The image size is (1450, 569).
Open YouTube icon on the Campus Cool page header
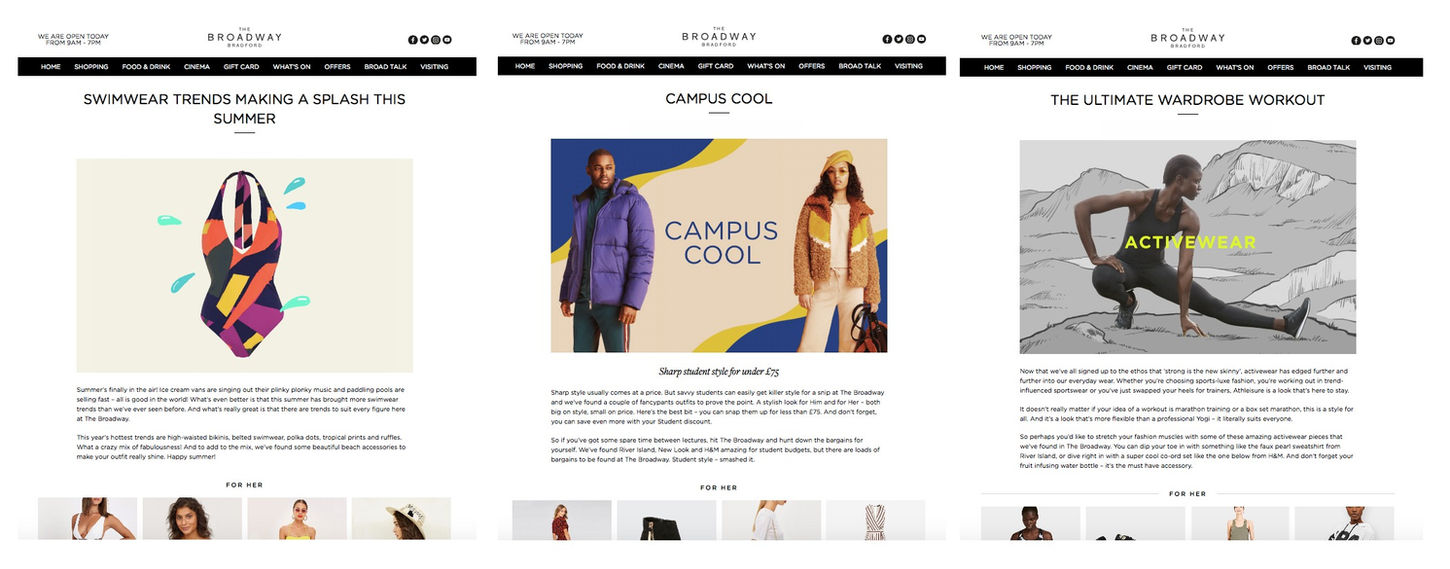point(921,39)
